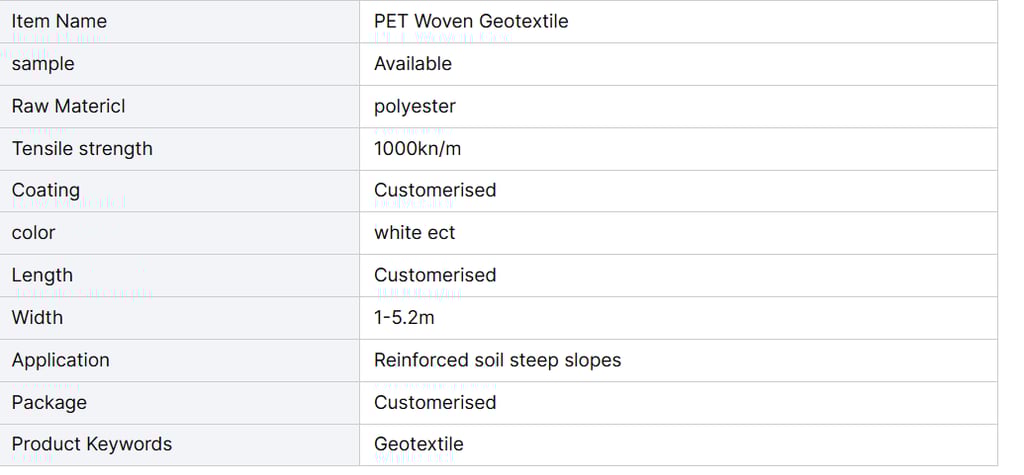Click the 'PET Woven Geotextile' value
Image resolution: width=1024 pixels, height=475 pixels.
tap(471, 22)
